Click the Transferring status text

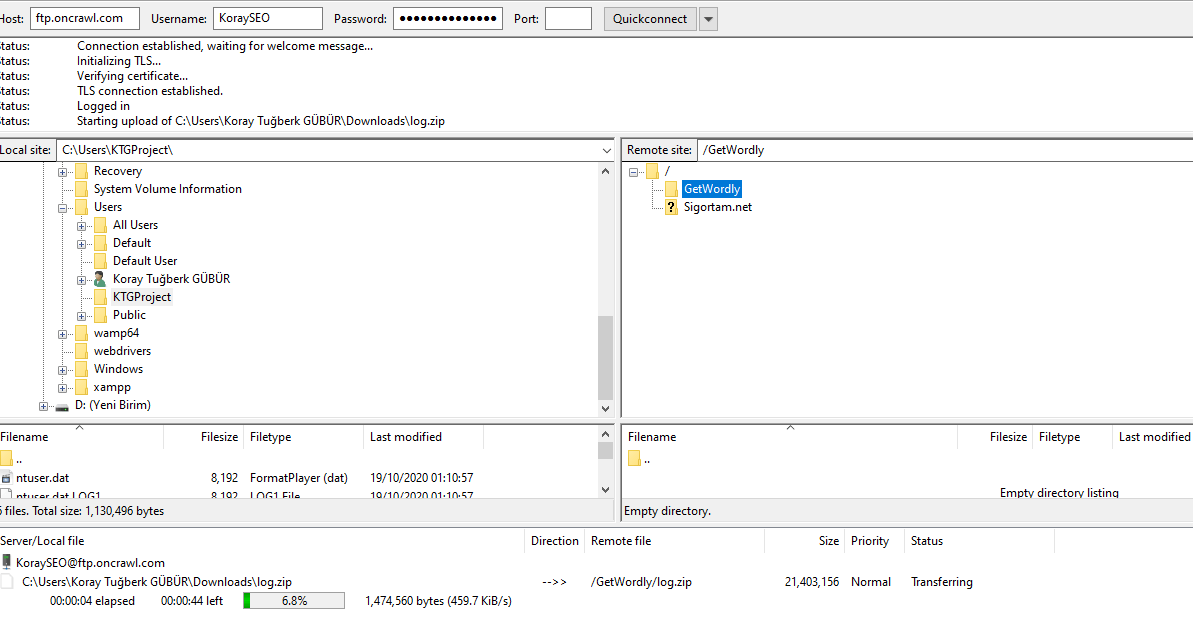point(942,582)
